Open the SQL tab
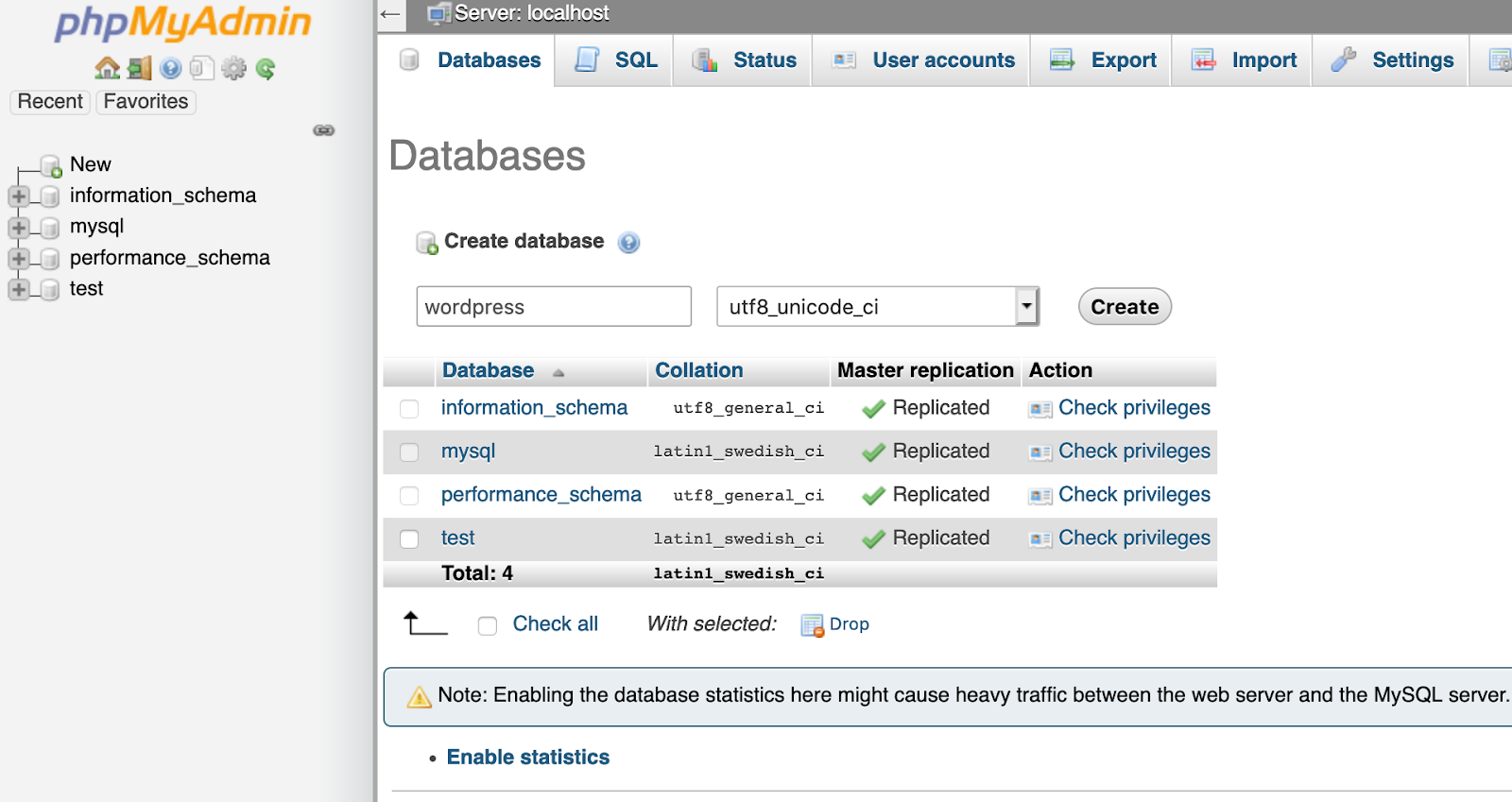This screenshot has height=802, width=1512. tap(615, 60)
